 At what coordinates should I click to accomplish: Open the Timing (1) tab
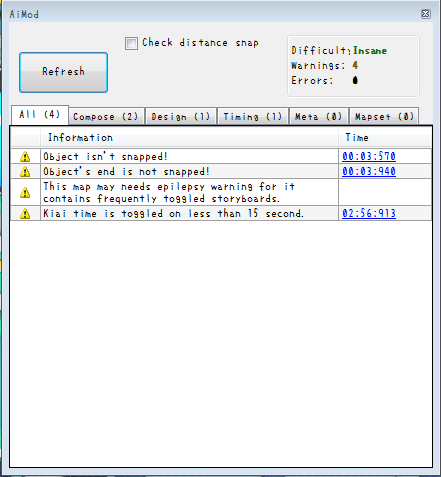[253, 116]
